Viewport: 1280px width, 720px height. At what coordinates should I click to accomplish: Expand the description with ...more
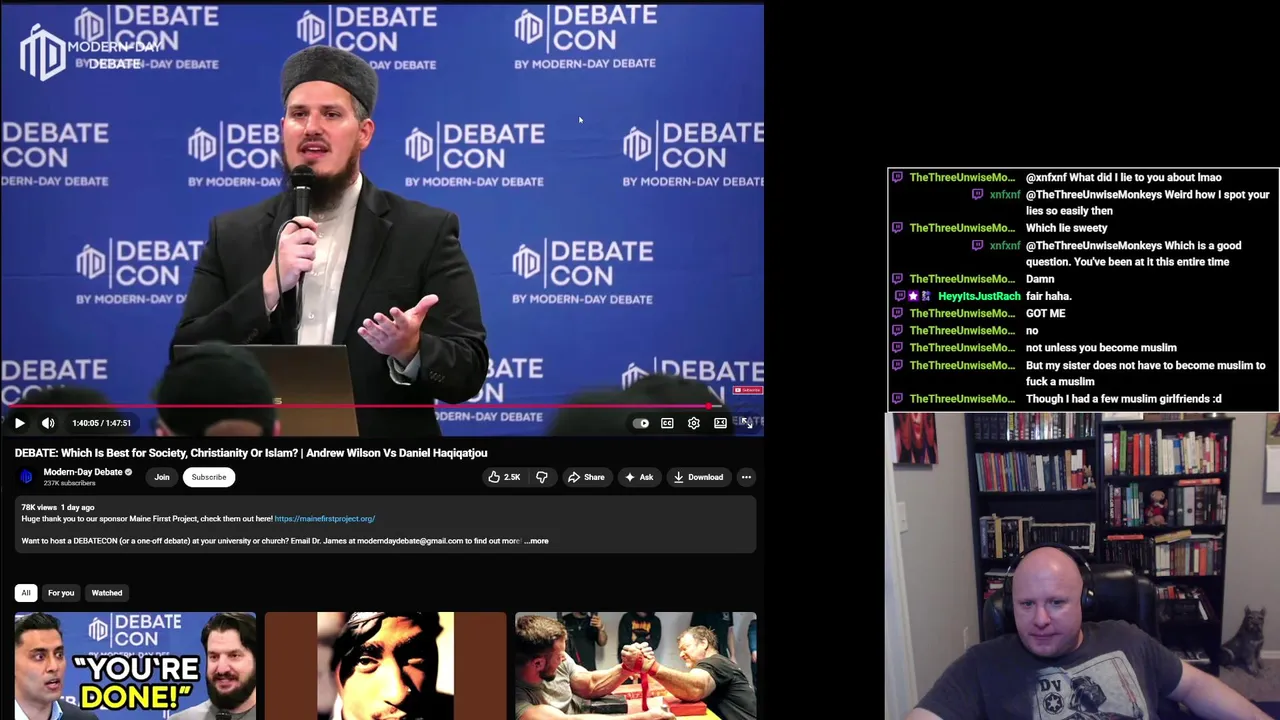click(537, 541)
